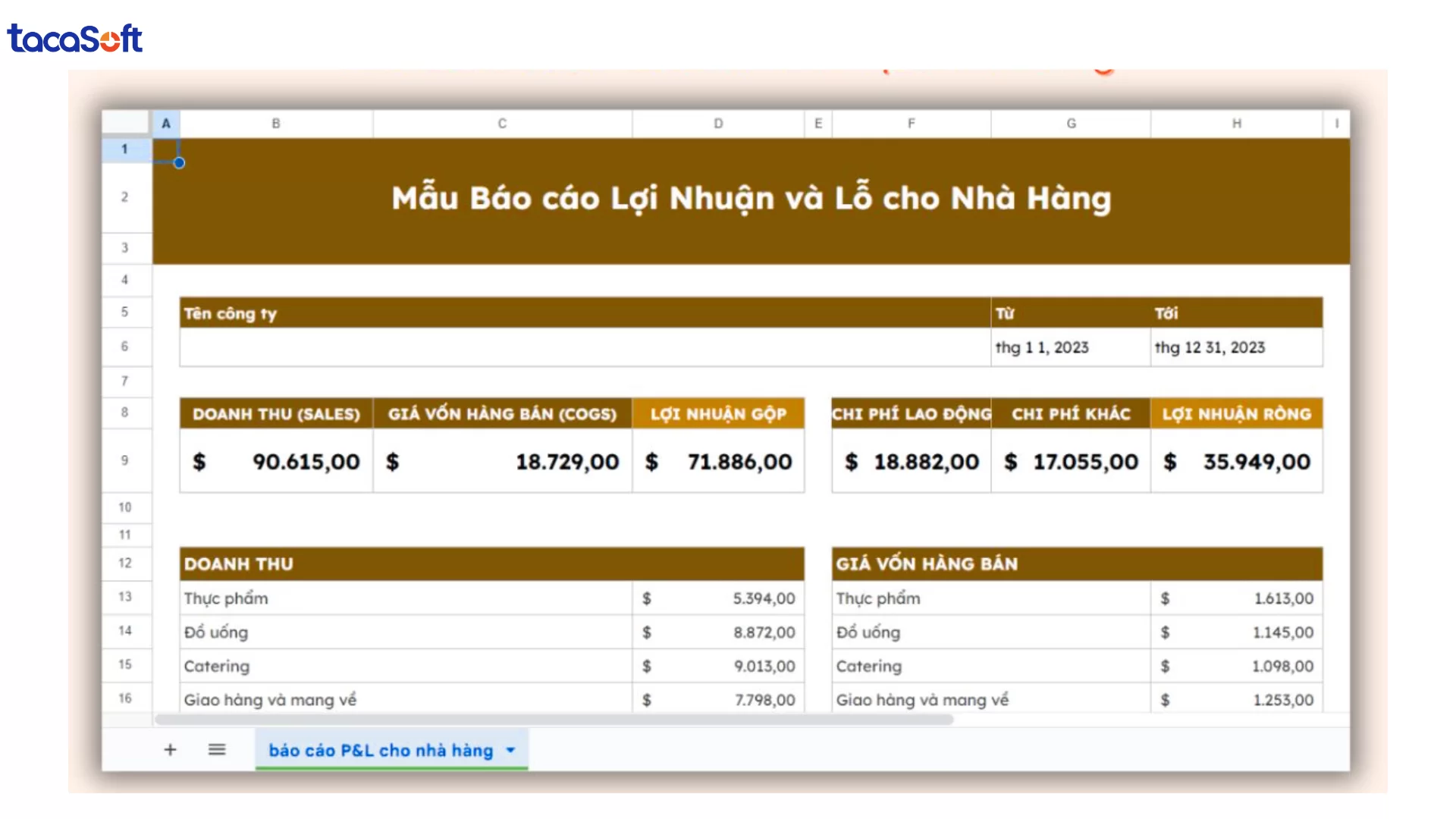Click the add new sheet plus icon

click(x=170, y=749)
